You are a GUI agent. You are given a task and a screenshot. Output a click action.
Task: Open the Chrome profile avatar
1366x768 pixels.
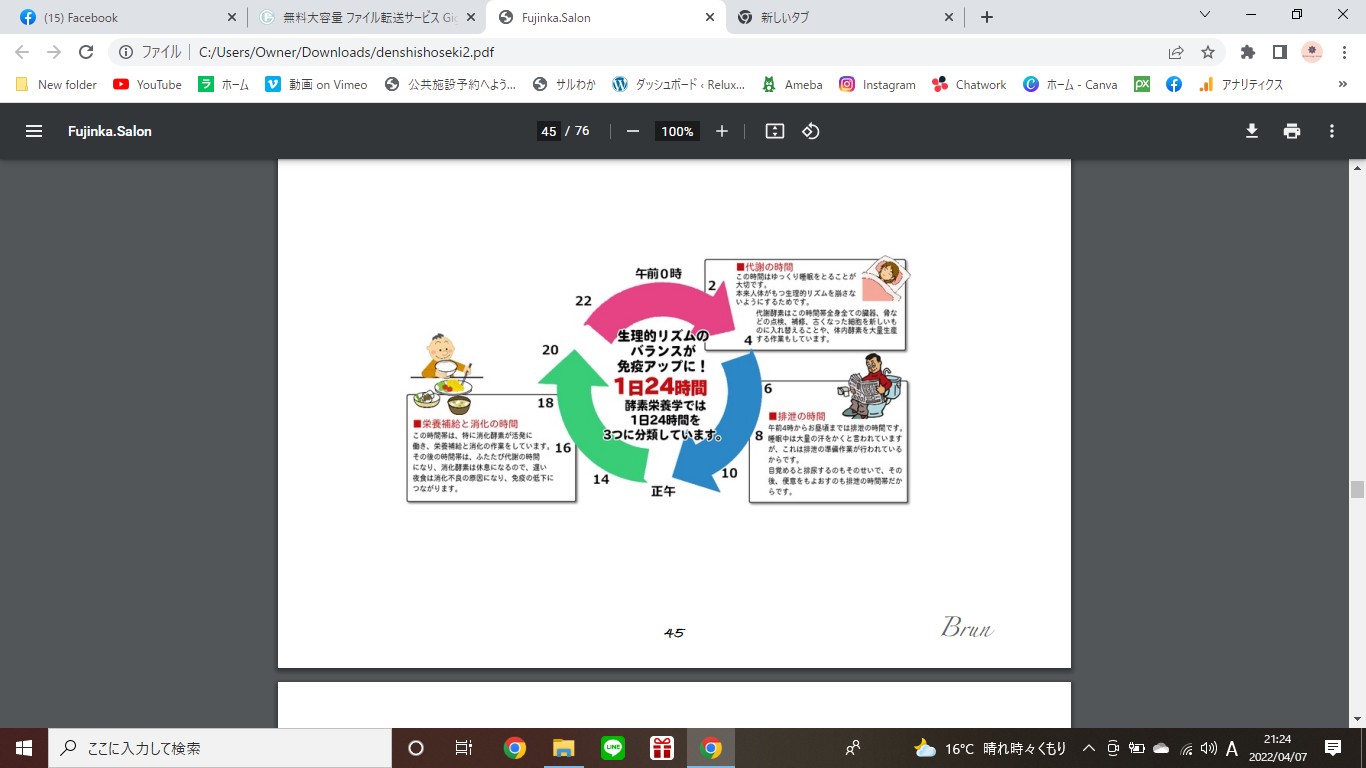coord(1312,52)
